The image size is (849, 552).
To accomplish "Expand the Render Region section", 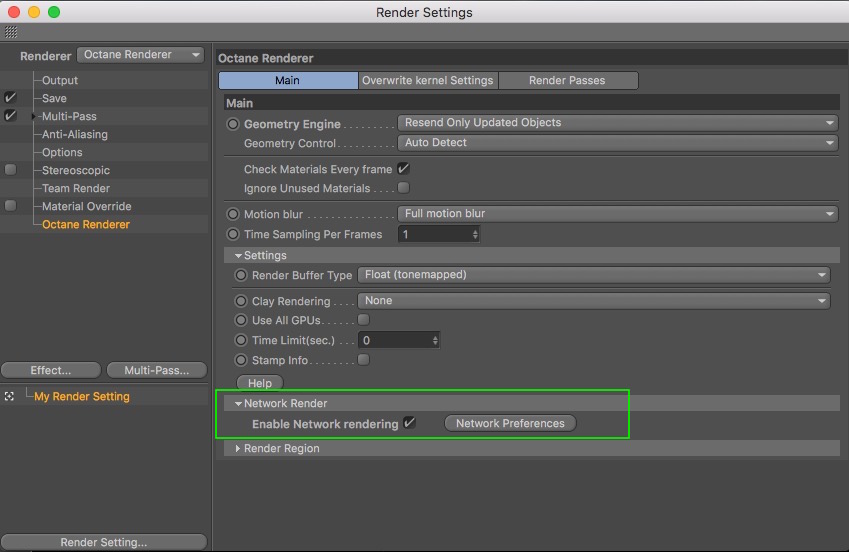I will [238, 449].
